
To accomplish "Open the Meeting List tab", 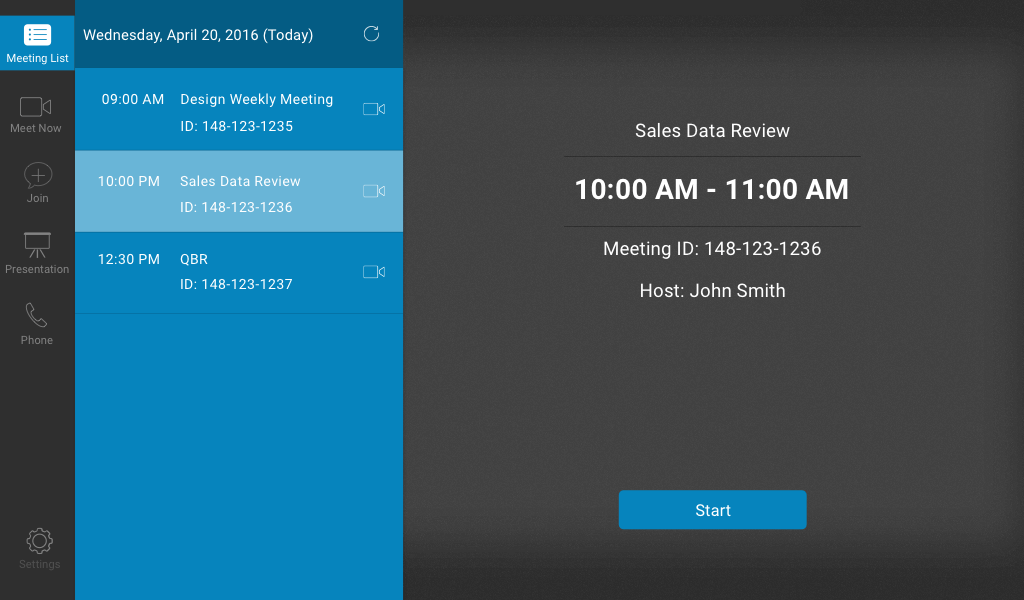I will 37,43.
